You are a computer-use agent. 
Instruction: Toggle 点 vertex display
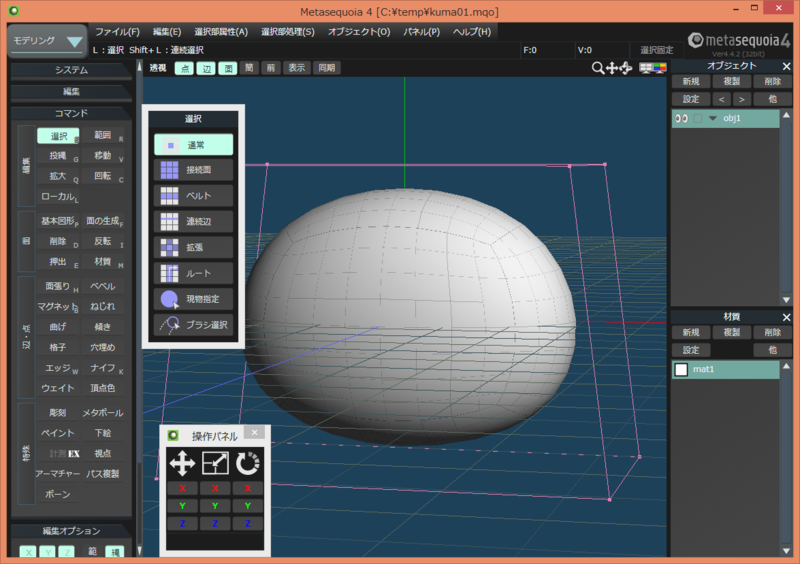(185, 68)
